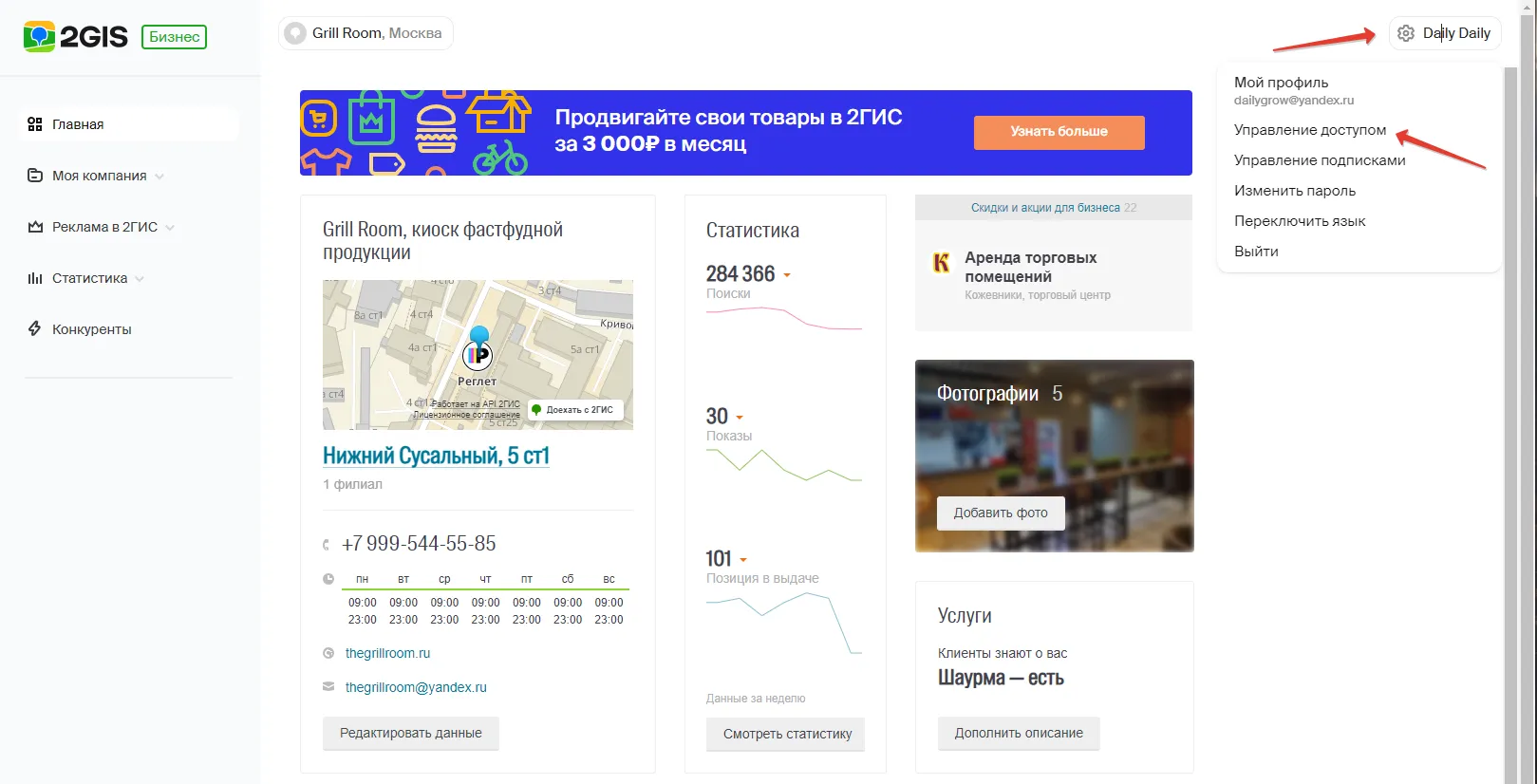Click the Показы trend chart

click(784, 465)
